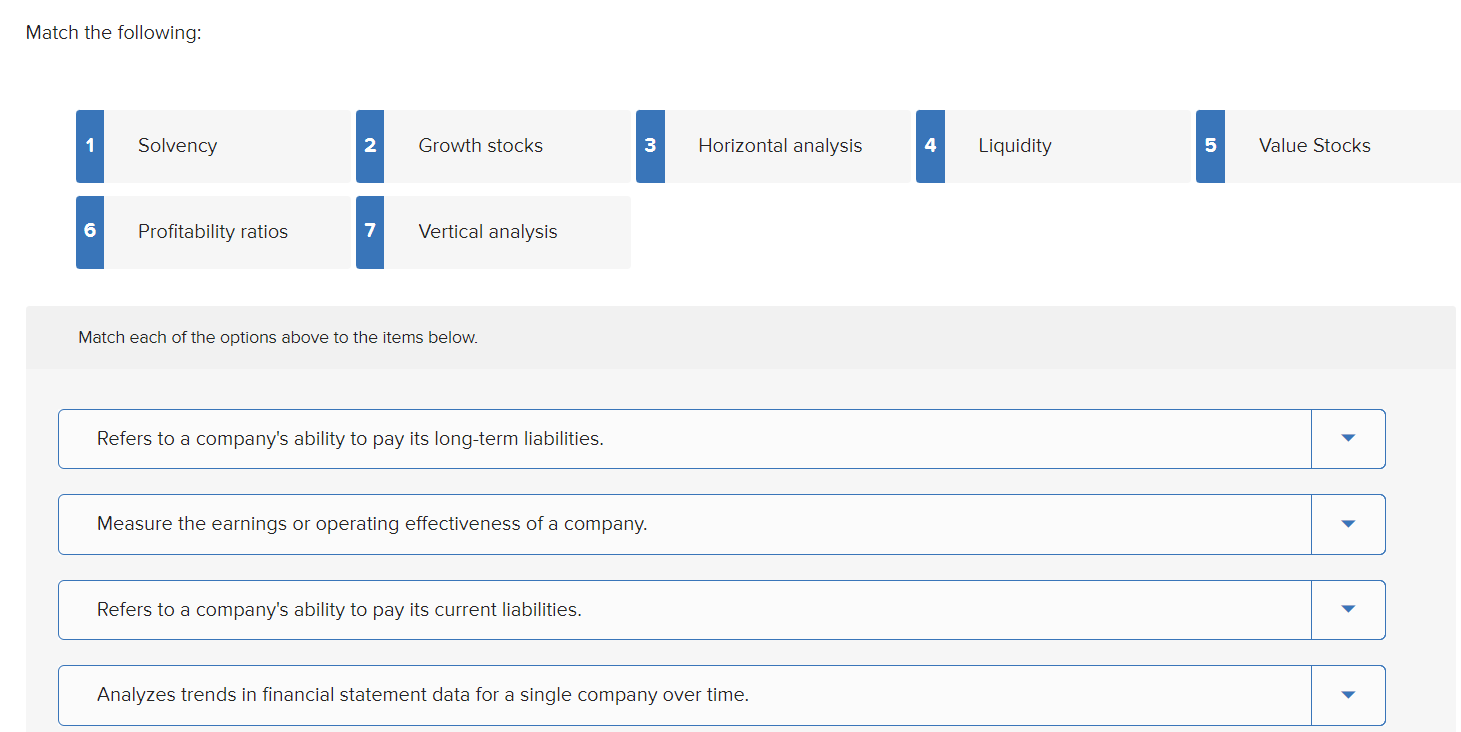Click the blue number 7 badge
The height and width of the screenshot is (732, 1461).
[x=370, y=232]
